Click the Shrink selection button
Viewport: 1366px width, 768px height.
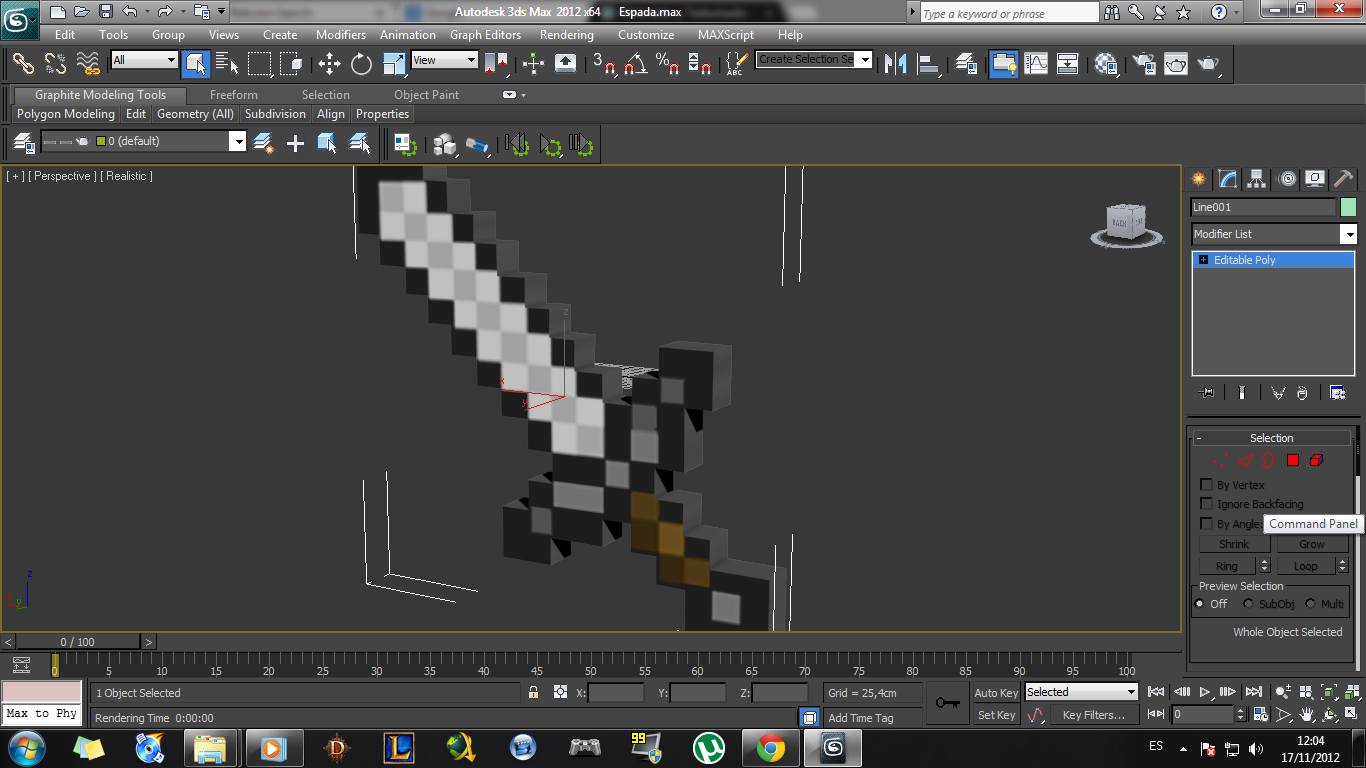pos(1234,544)
